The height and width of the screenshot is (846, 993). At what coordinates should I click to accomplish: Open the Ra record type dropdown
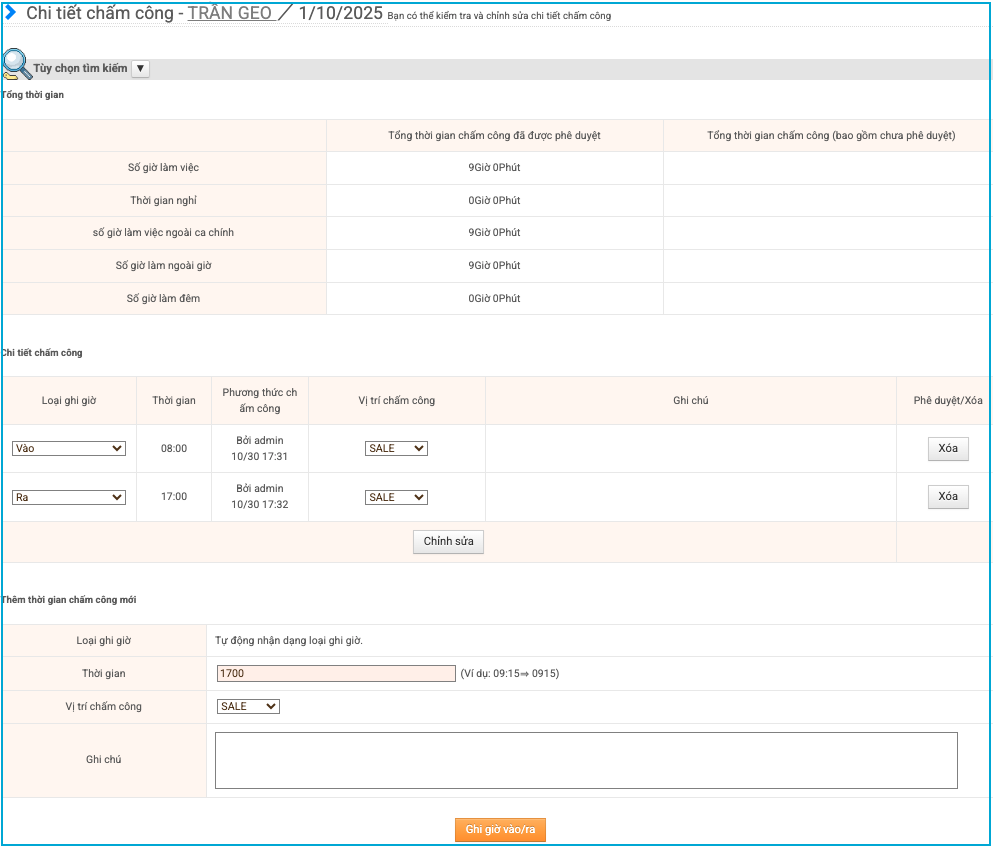69,497
